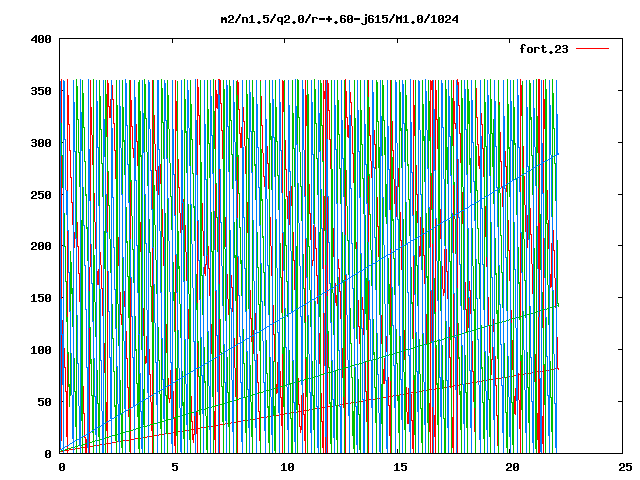Click x-axis label 5
This screenshot has width=640, height=480.
pos(175,467)
